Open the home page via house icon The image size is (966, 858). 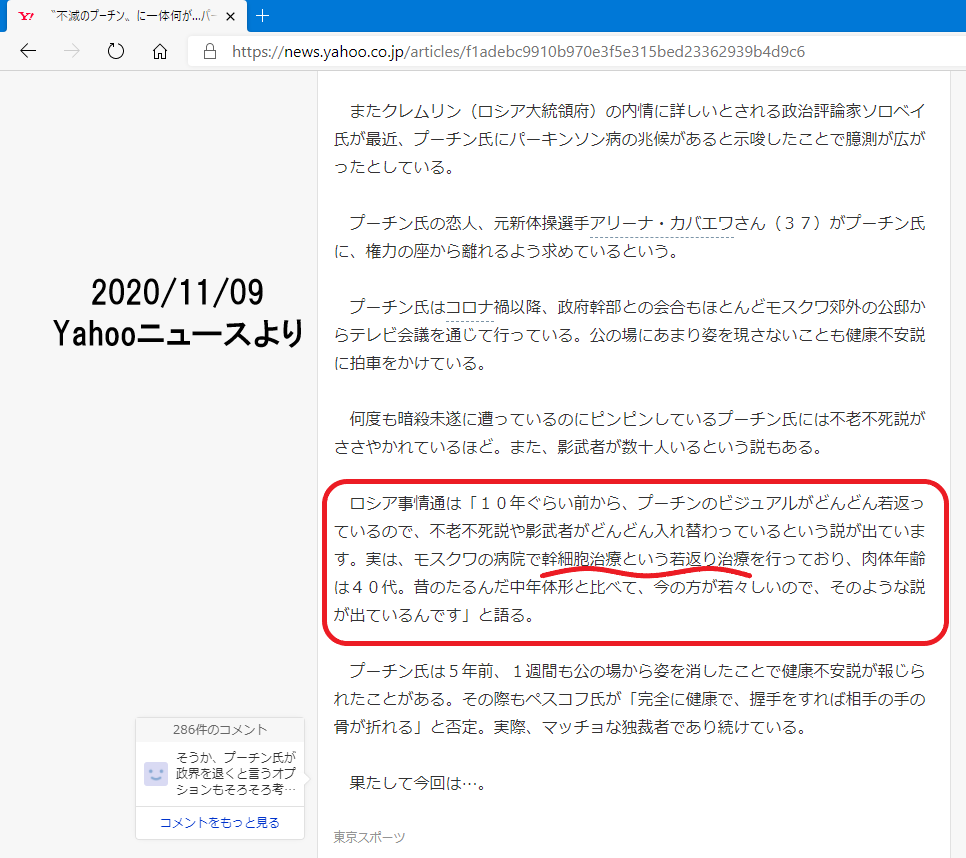point(160,51)
